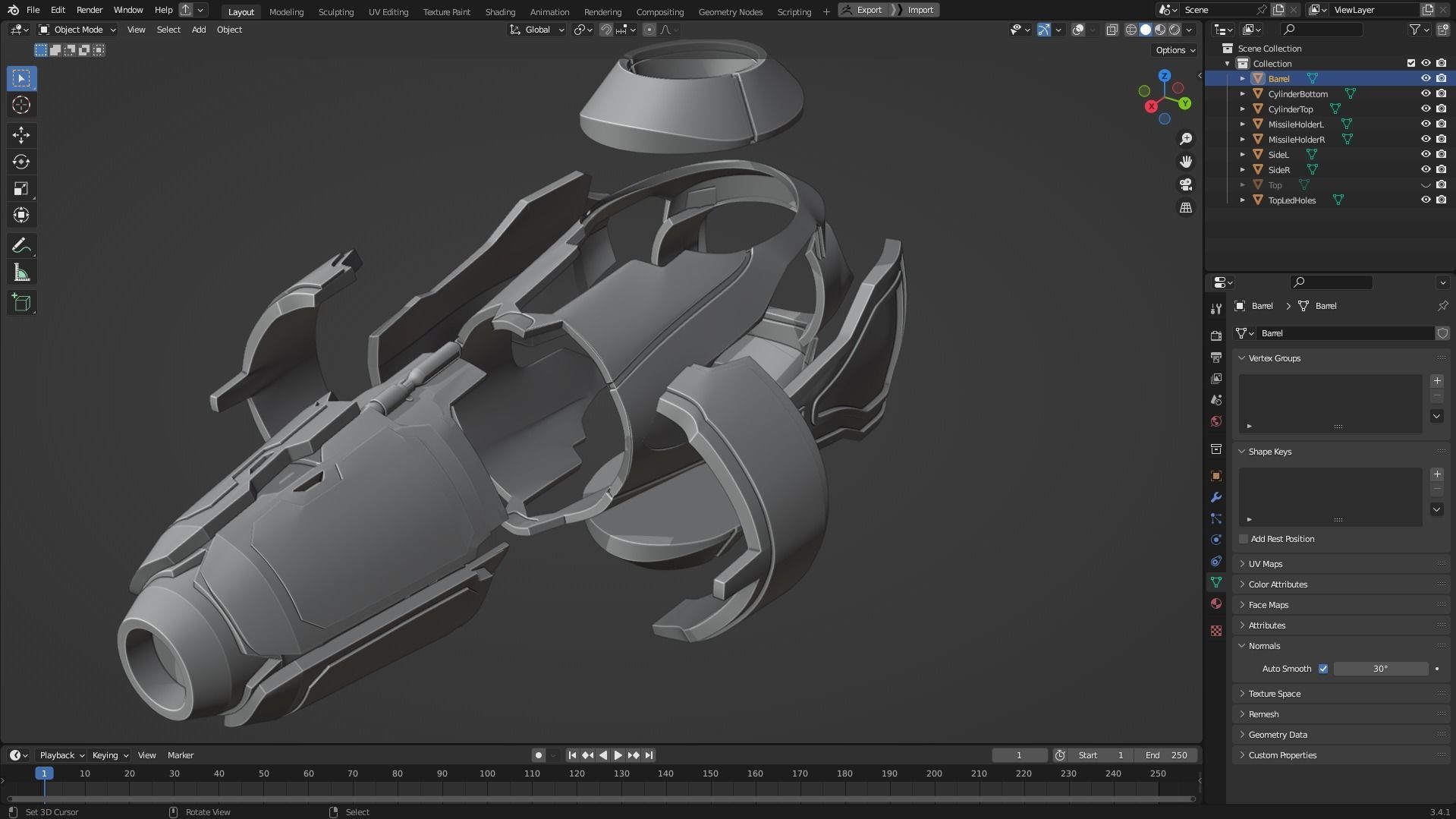Open the Modifiers wrench tab
The width and height of the screenshot is (1456, 819).
click(x=1215, y=497)
